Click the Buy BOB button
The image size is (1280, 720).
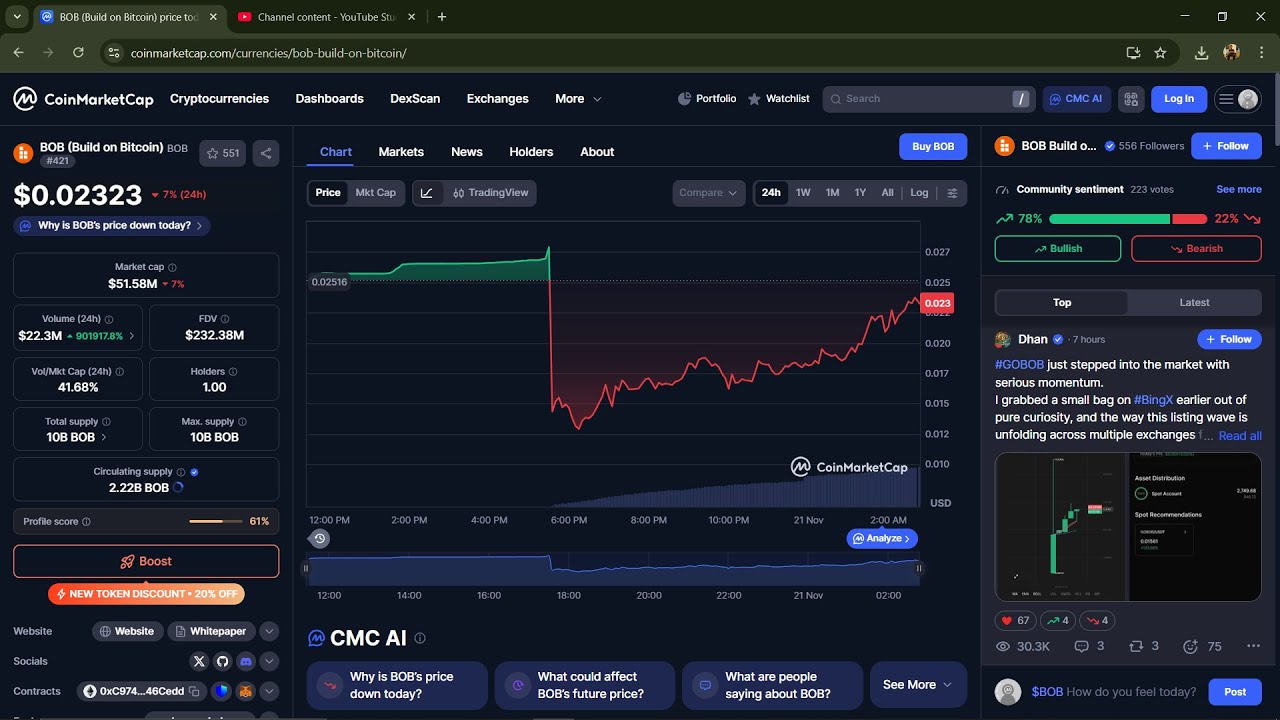pyautogui.click(x=933, y=146)
